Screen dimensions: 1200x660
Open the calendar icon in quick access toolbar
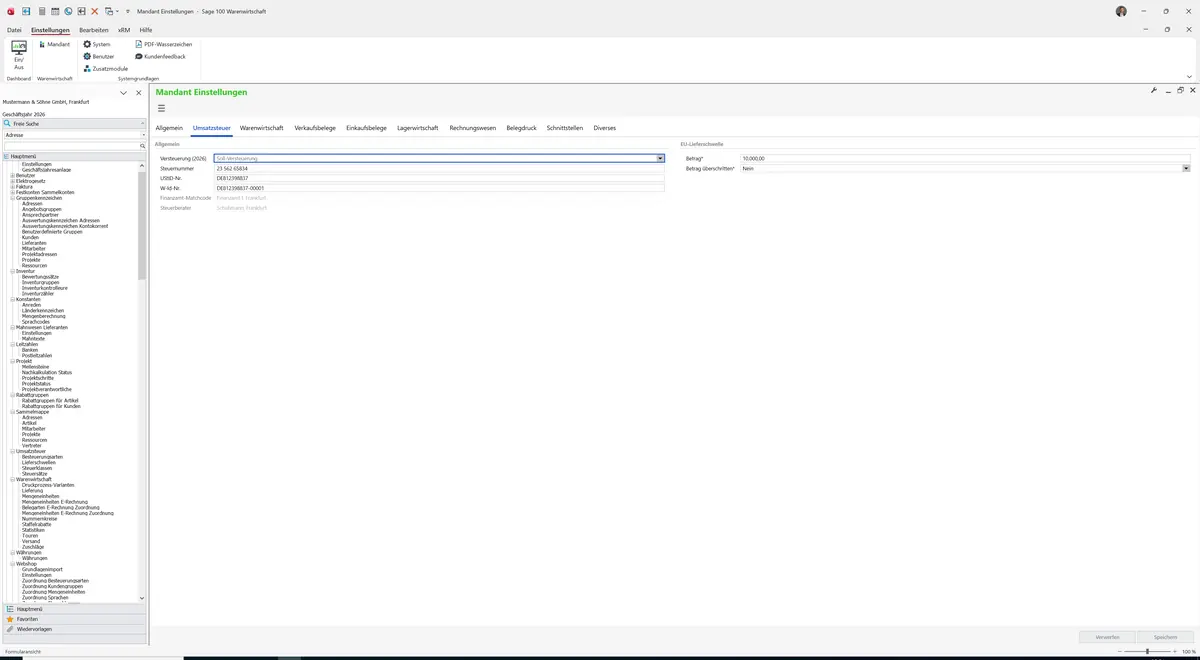tap(54, 11)
